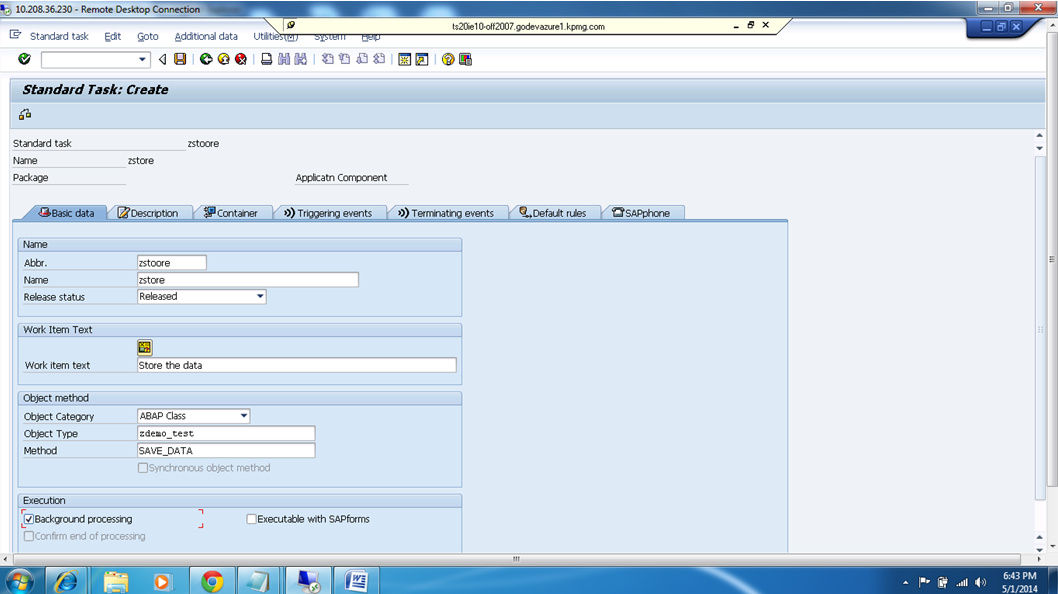This screenshot has width=1058, height=594.
Task: Open the Release status dropdown
Action: (259, 296)
